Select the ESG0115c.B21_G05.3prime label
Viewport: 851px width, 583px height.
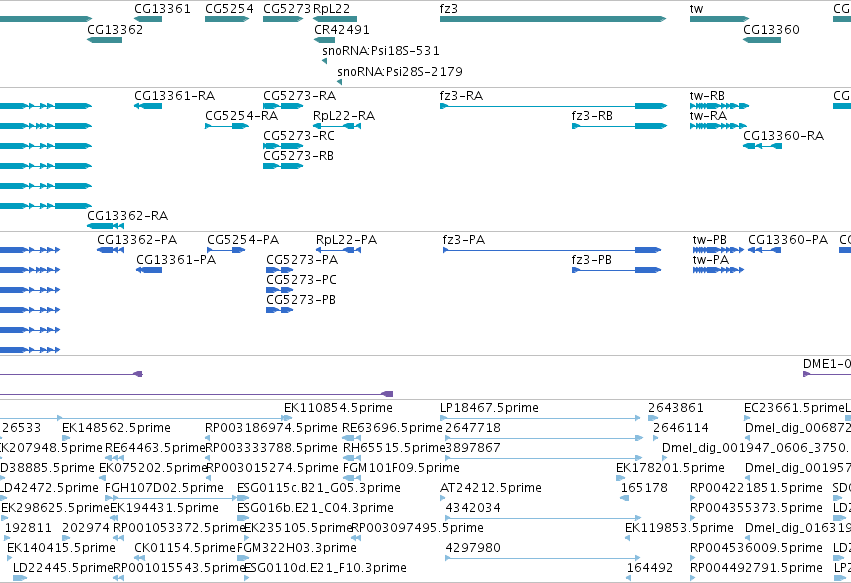319,488
